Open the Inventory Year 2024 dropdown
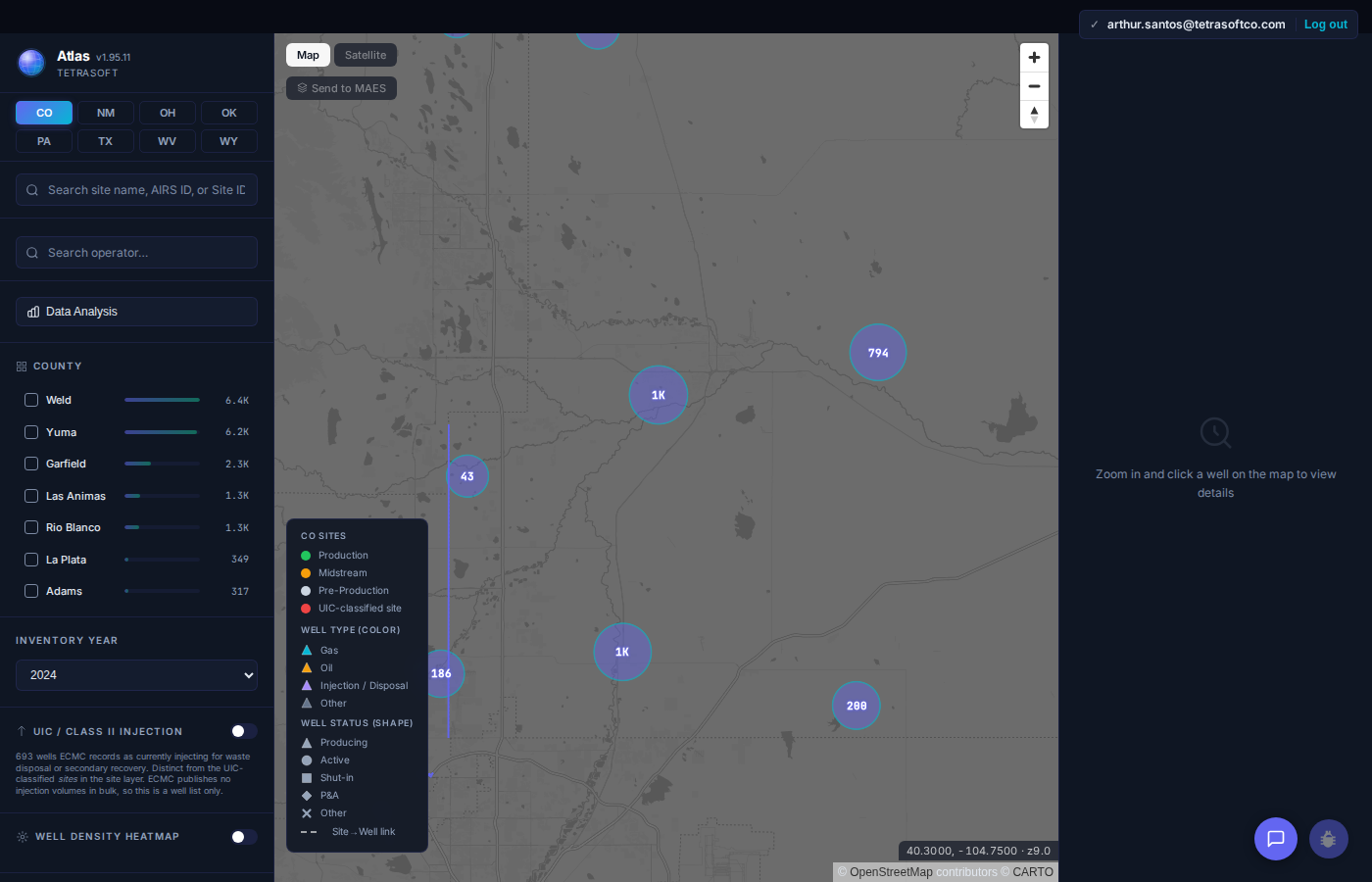 tap(136, 675)
